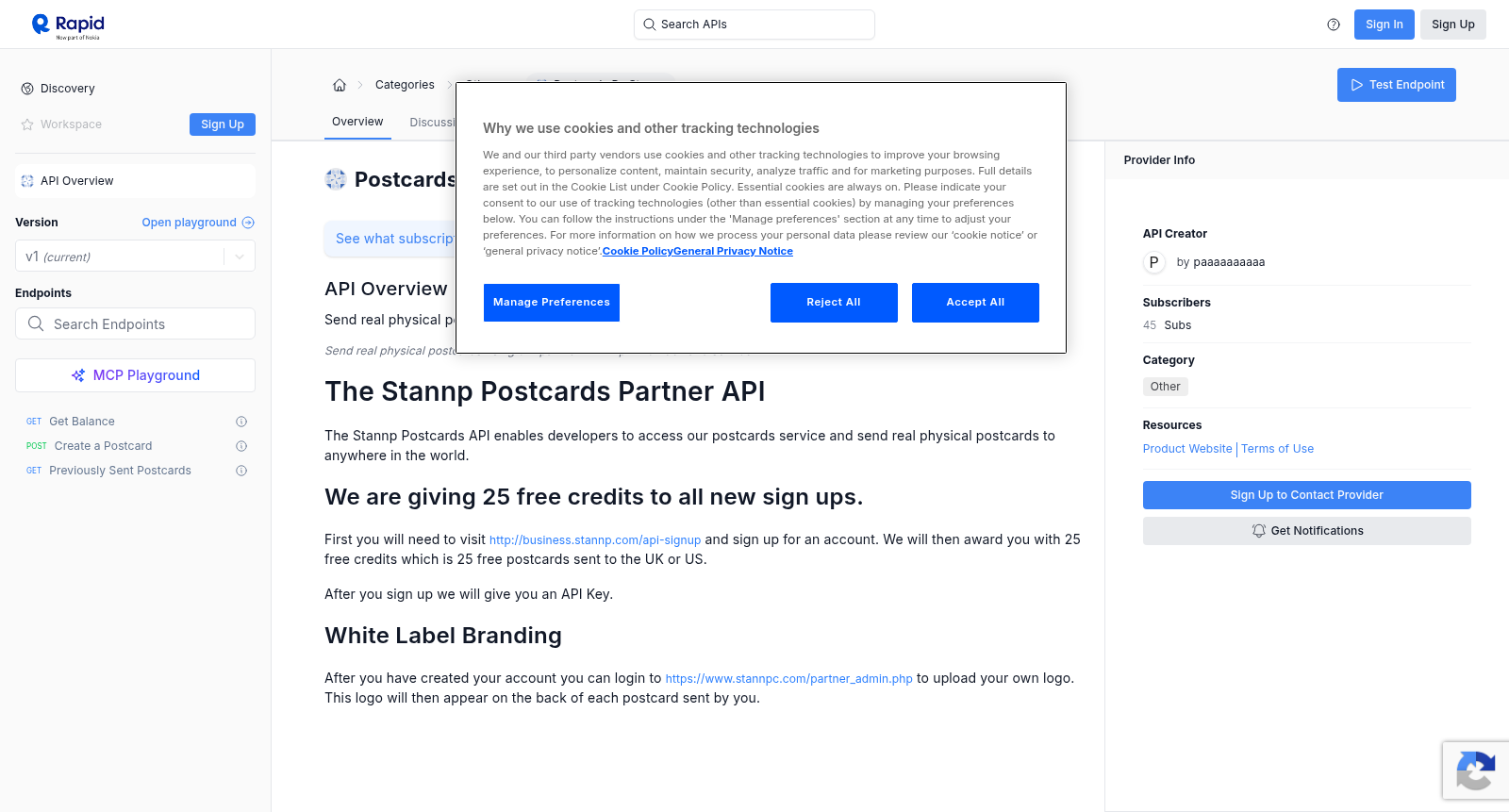Click info icon for Previously Sent Postcards
Viewport: 1509px width, 812px height.
click(x=241, y=471)
